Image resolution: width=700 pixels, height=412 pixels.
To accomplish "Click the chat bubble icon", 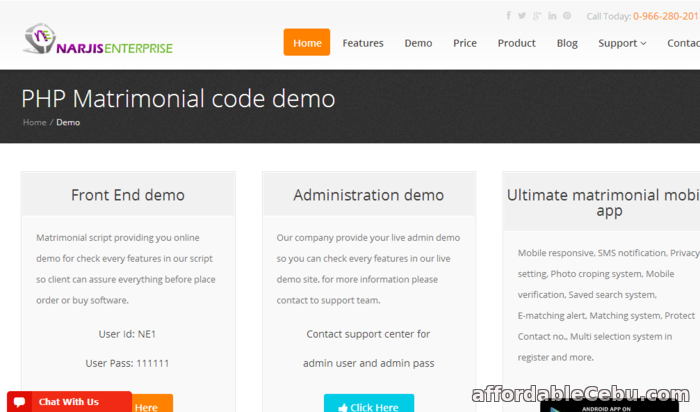I will (19, 402).
